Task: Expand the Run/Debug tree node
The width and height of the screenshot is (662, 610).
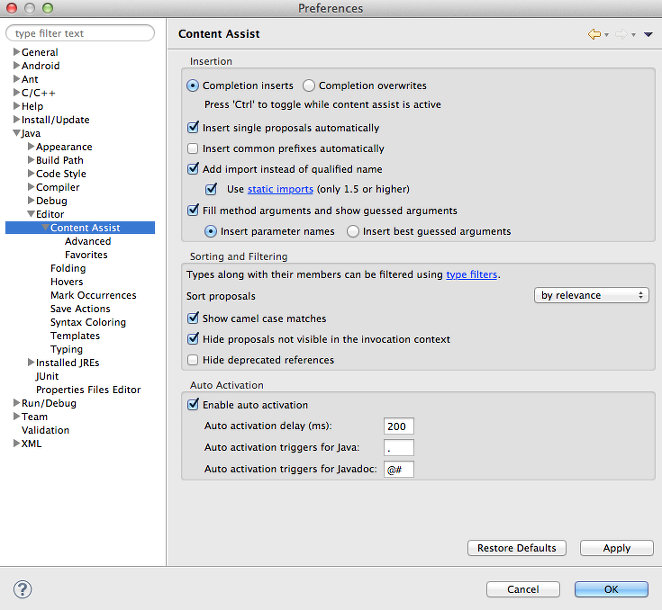Action: point(16,403)
